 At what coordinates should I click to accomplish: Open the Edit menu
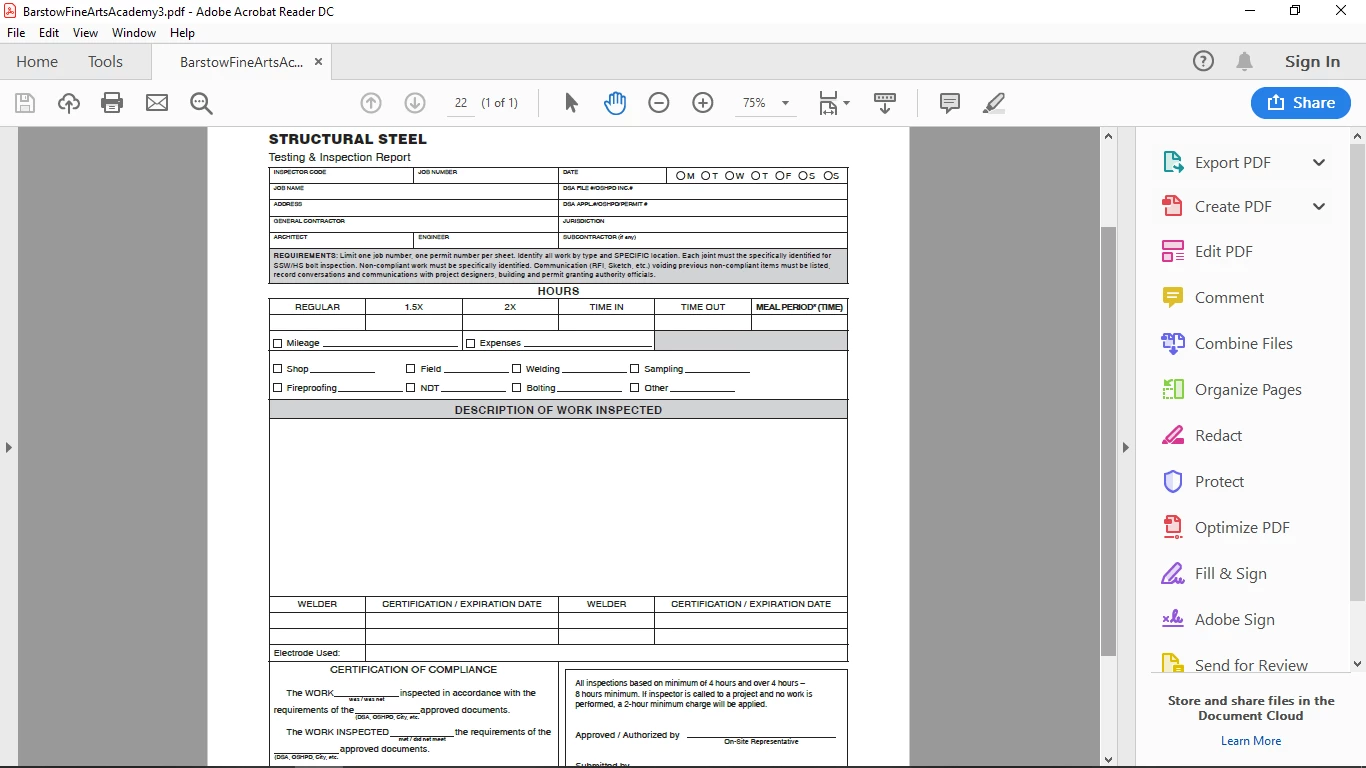point(49,33)
